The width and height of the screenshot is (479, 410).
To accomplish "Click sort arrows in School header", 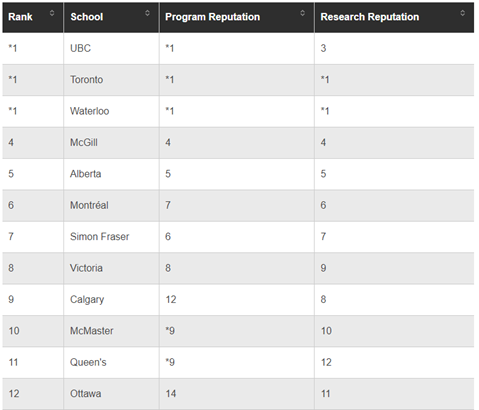I will 147,13.
